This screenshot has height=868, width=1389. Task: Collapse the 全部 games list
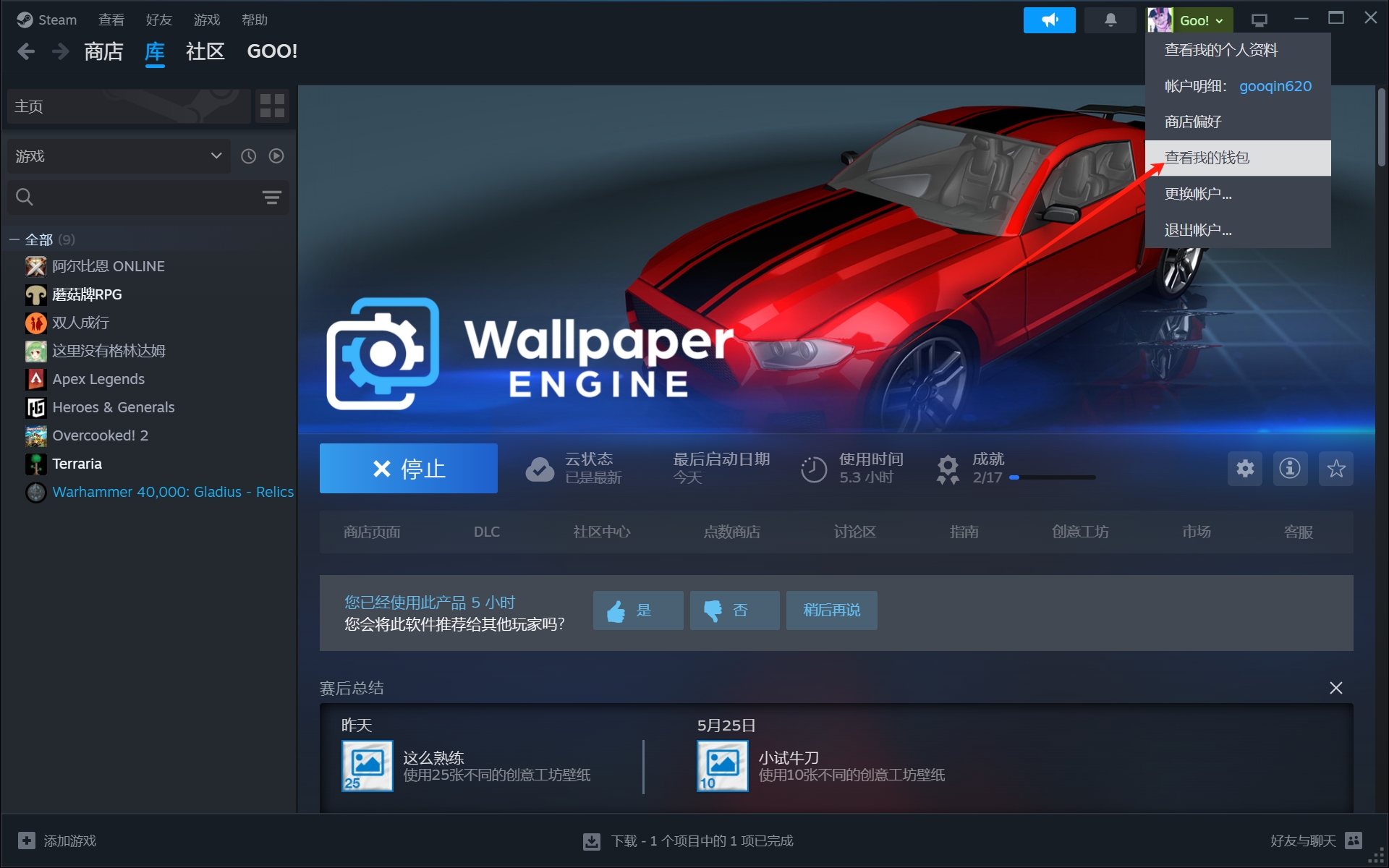14,239
